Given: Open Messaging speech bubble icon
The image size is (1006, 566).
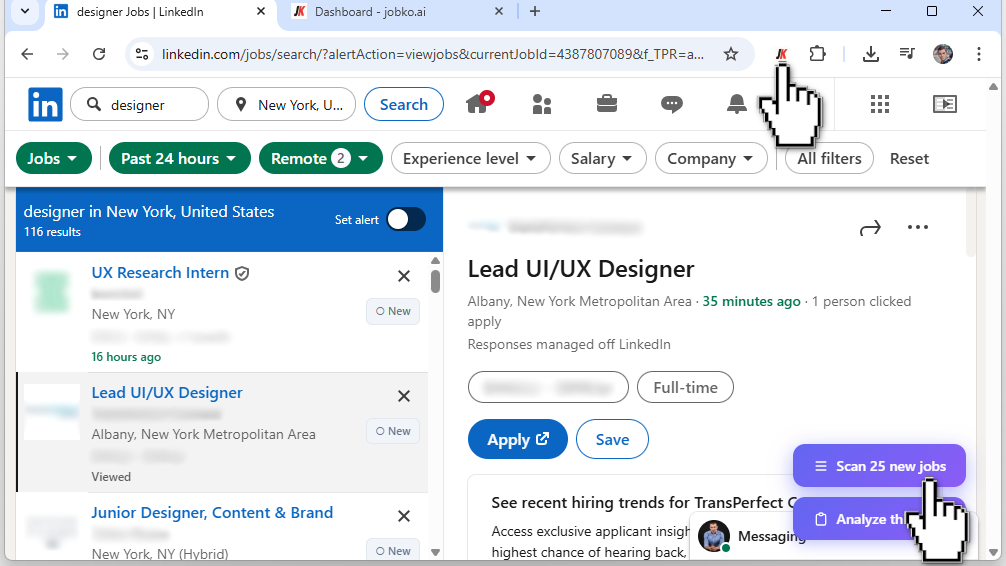Looking at the screenshot, I should 671,104.
